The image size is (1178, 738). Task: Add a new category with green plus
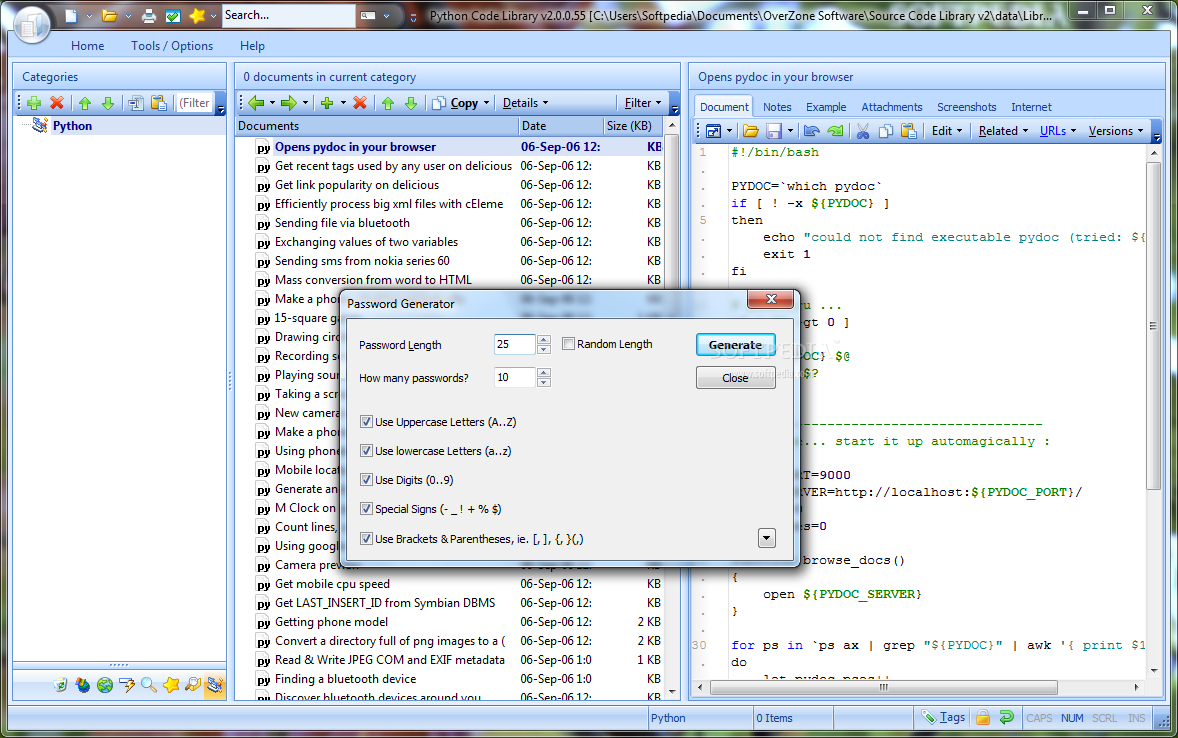(x=34, y=103)
